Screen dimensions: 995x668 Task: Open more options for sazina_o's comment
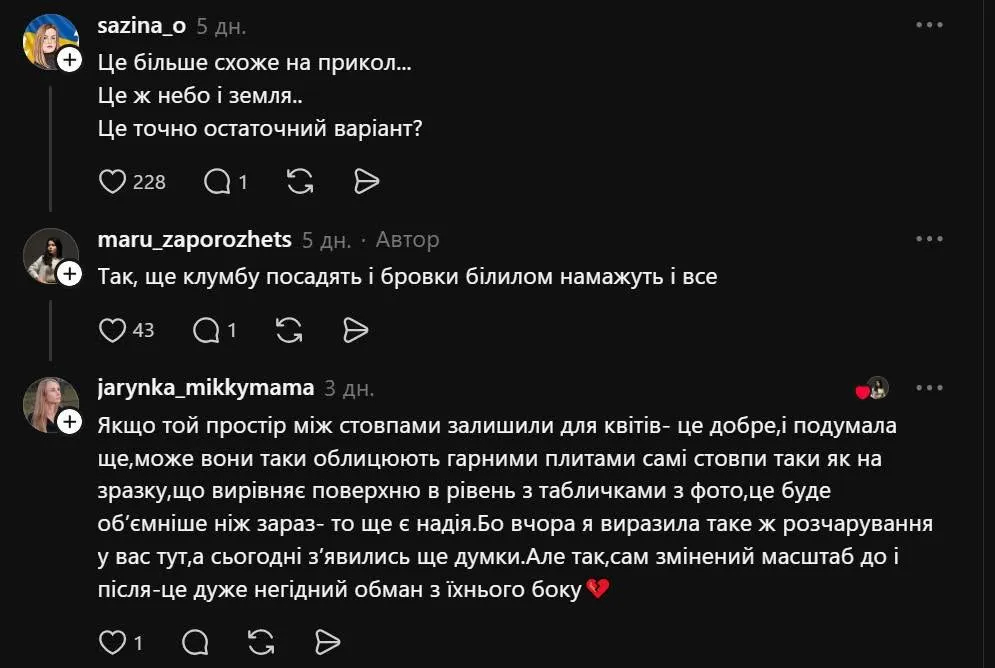pyautogui.click(x=930, y=25)
